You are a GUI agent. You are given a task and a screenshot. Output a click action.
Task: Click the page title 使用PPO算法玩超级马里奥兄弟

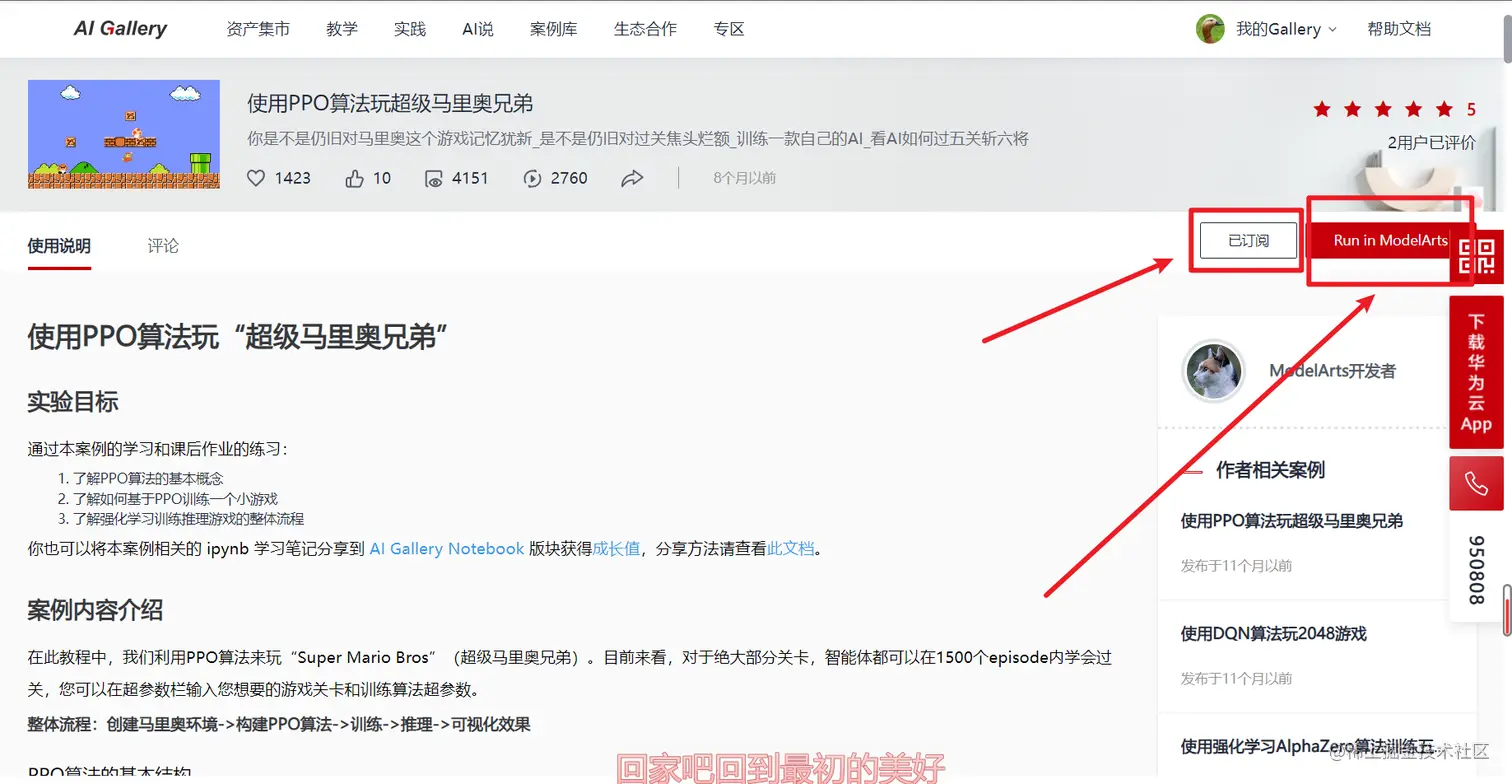[390, 103]
